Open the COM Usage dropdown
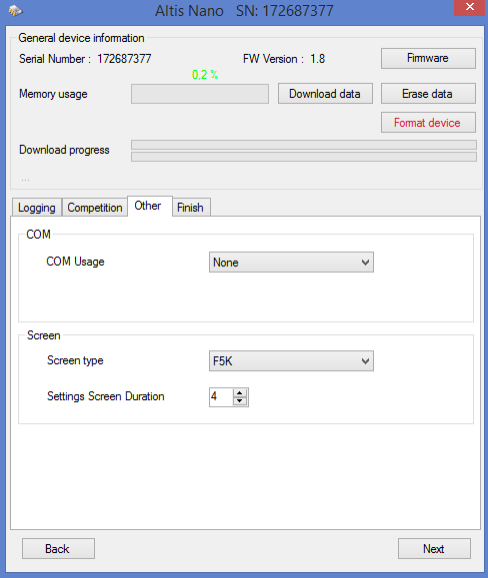The height and width of the screenshot is (578, 488). (x=291, y=262)
